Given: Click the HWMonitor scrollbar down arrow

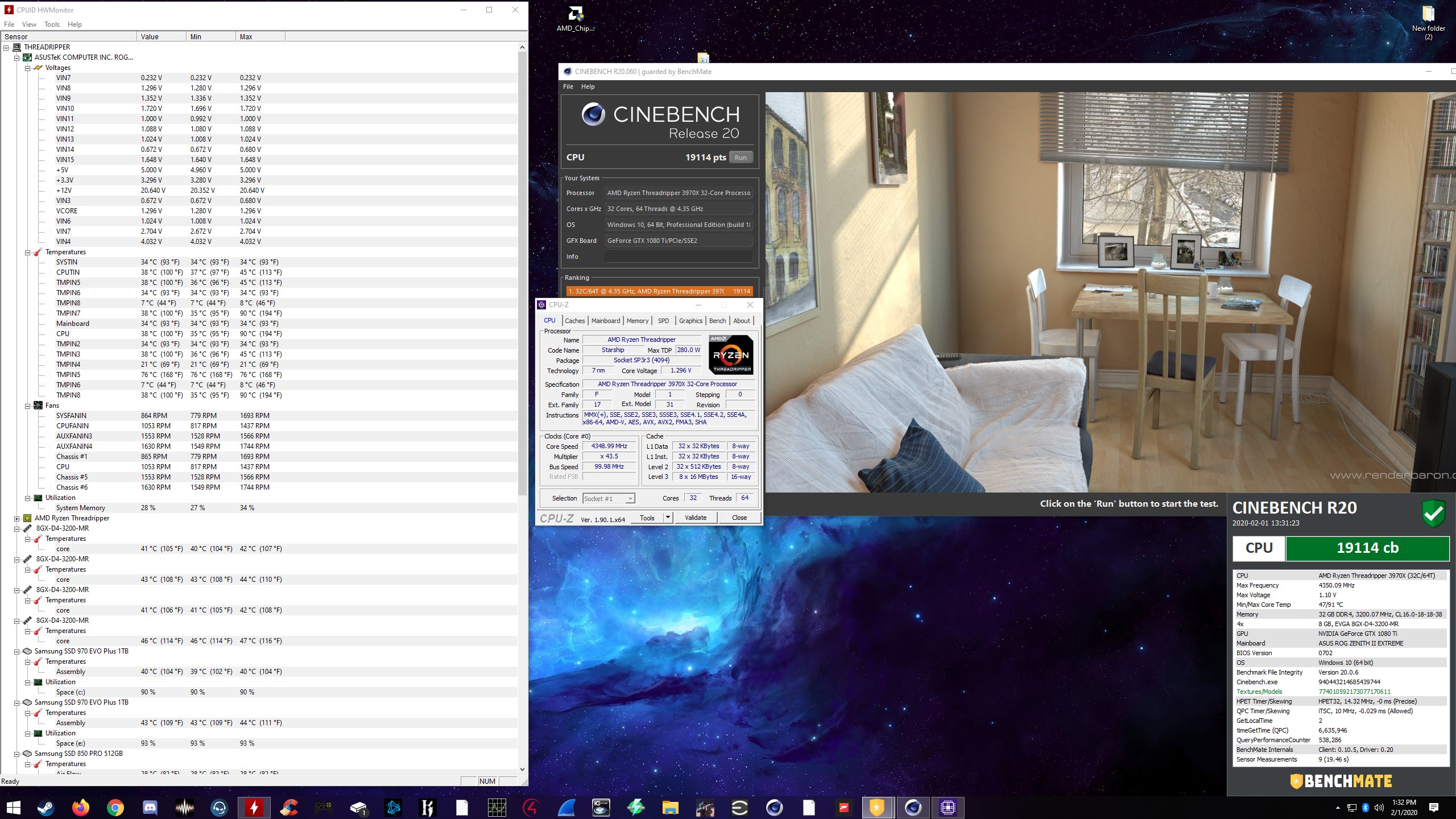Looking at the screenshot, I should pos(522,770).
